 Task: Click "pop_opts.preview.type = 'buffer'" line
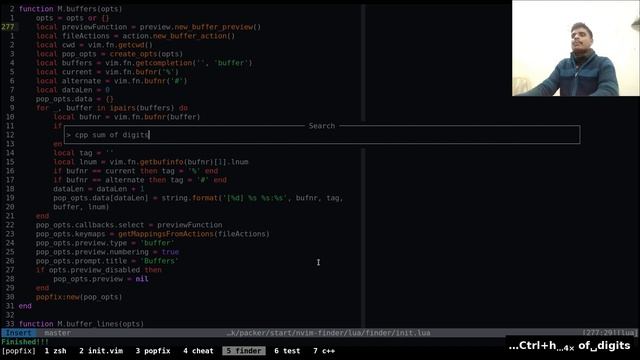[105, 242]
